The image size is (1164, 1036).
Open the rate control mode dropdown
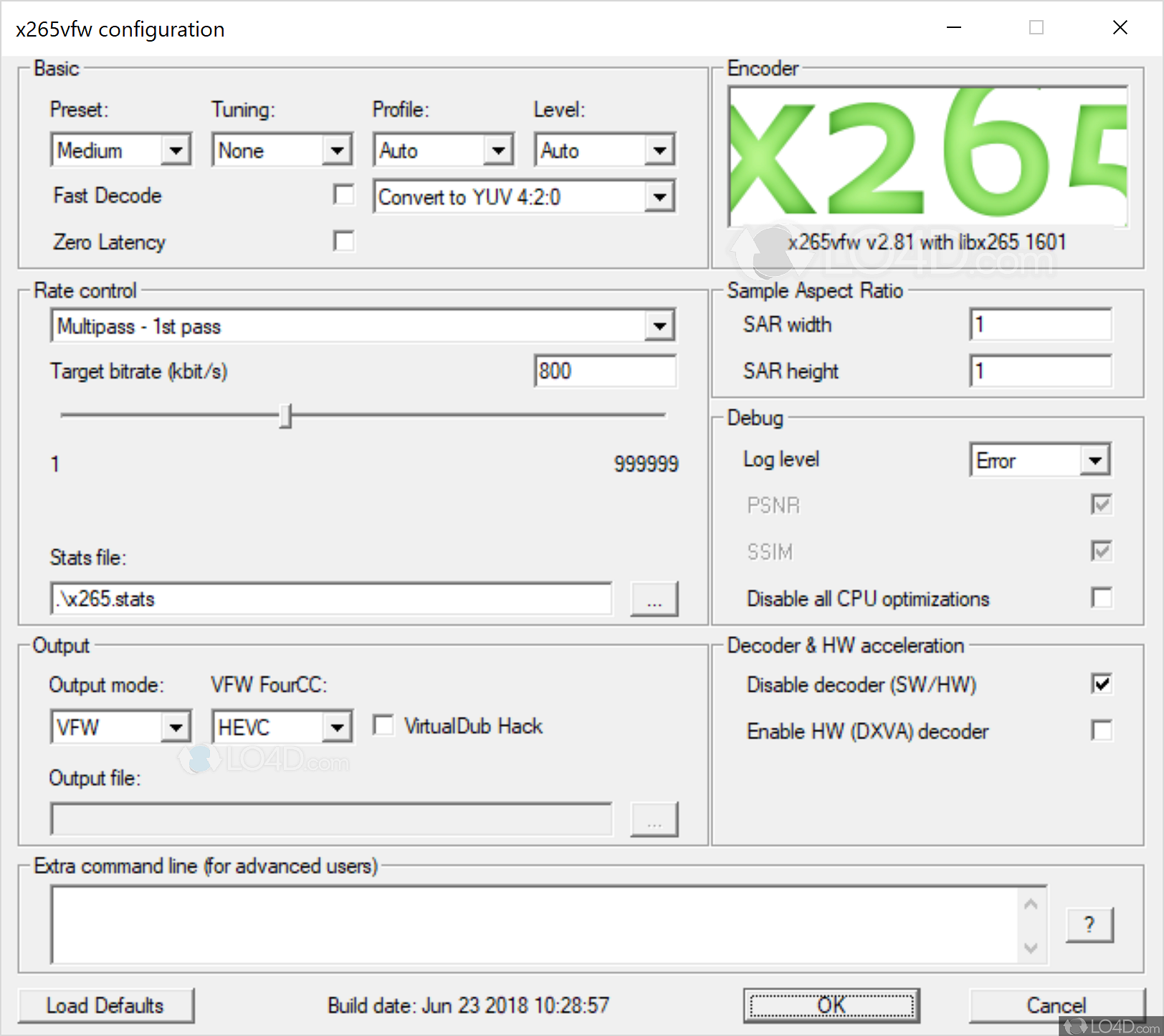pyautogui.click(x=659, y=325)
